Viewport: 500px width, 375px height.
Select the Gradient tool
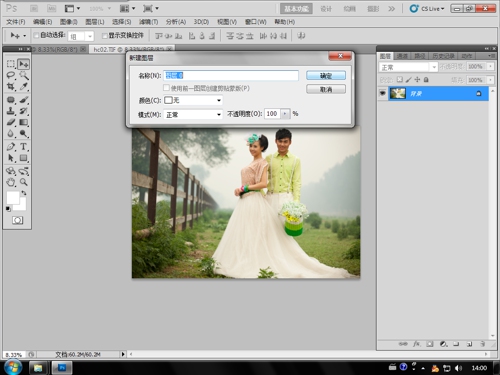23,122
